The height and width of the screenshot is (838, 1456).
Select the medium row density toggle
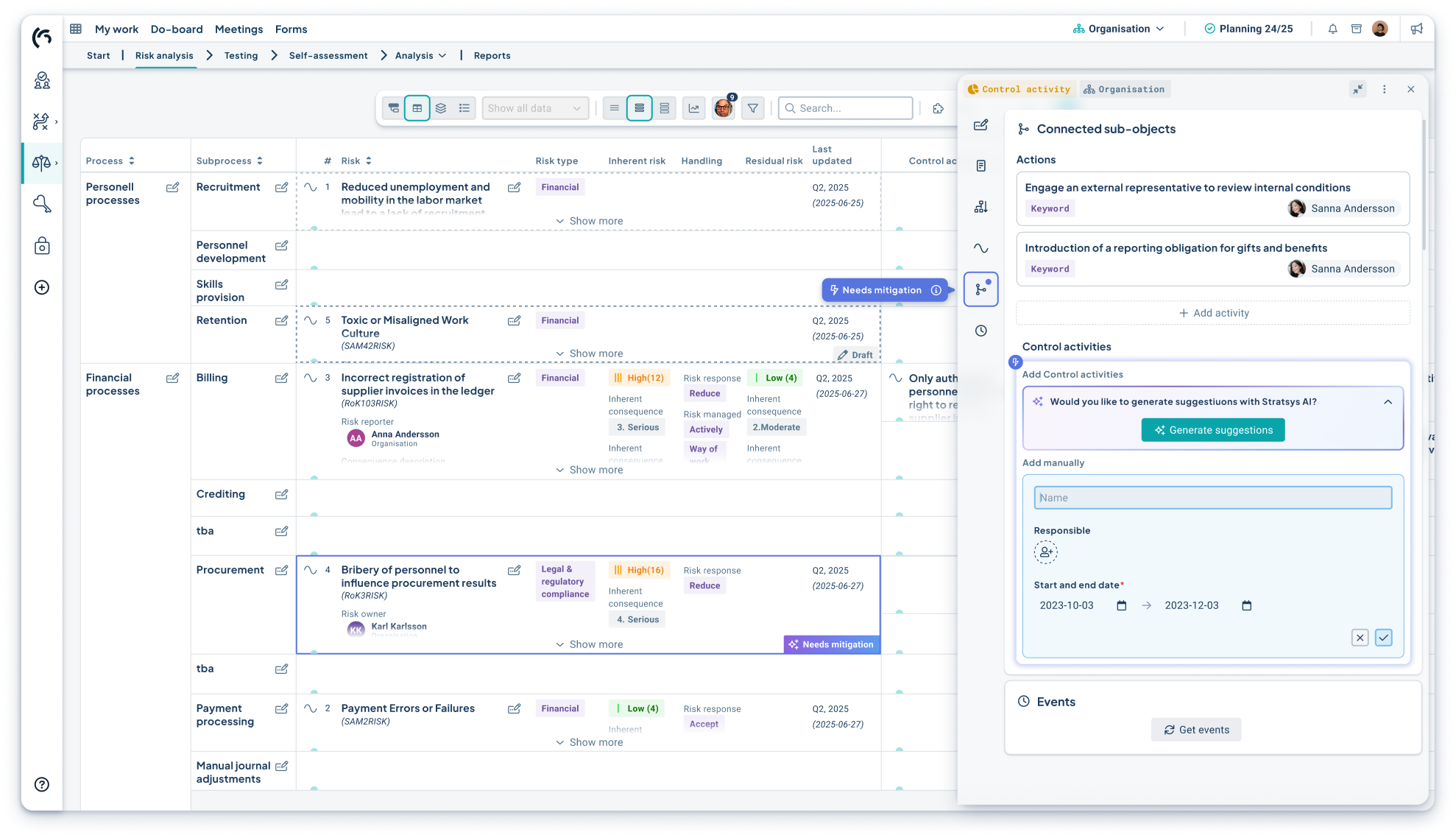coord(639,108)
